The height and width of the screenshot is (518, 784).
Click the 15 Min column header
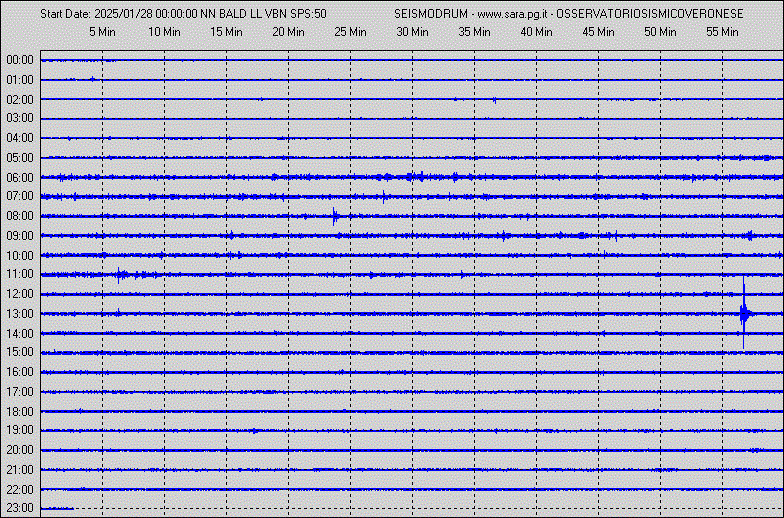pyautogui.click(x=226, y=32)
